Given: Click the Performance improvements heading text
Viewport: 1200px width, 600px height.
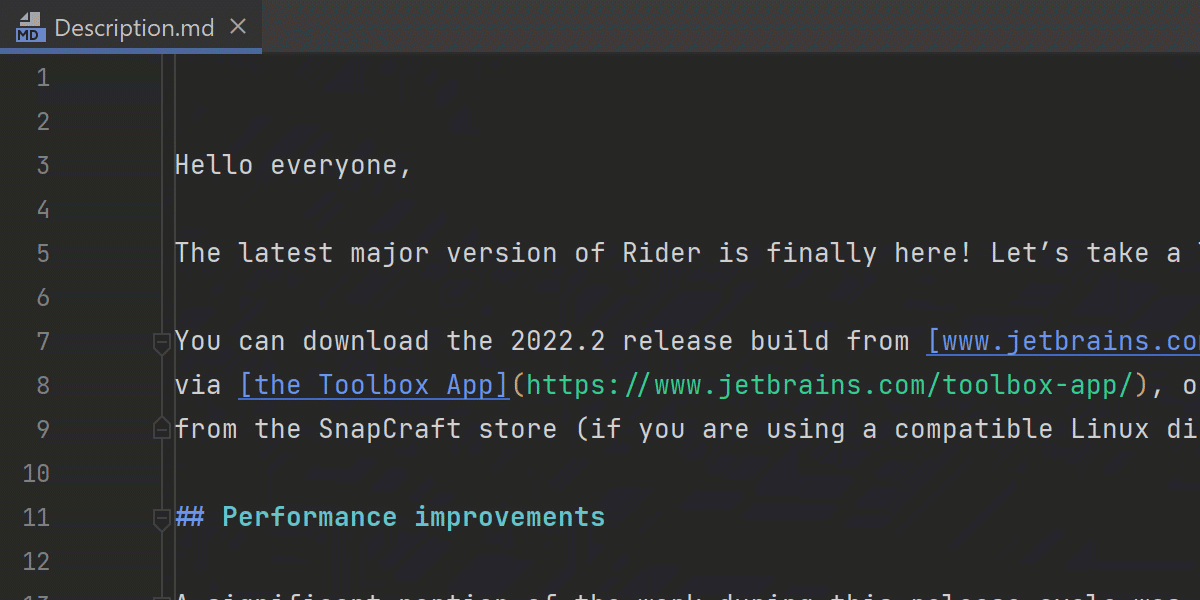Looking at the screenshot, I should (x=413, y=517).
